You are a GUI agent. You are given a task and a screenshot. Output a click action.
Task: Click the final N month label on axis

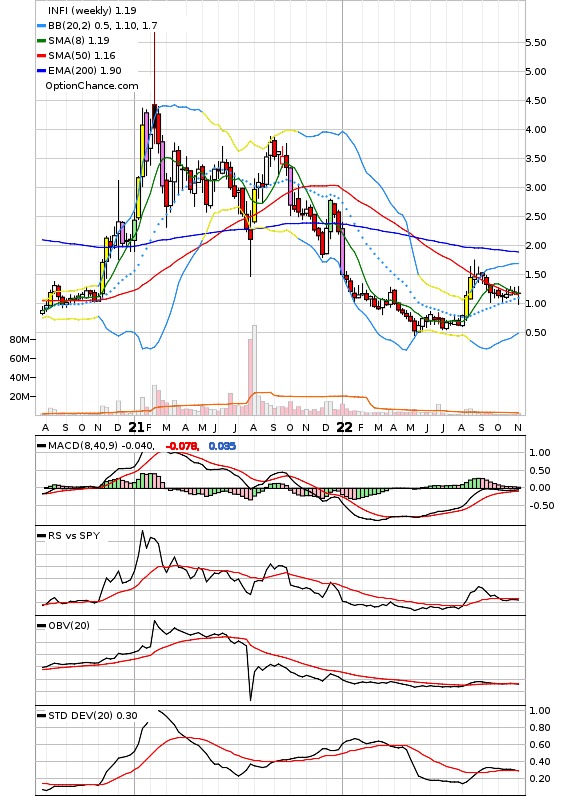click(518, 428)
